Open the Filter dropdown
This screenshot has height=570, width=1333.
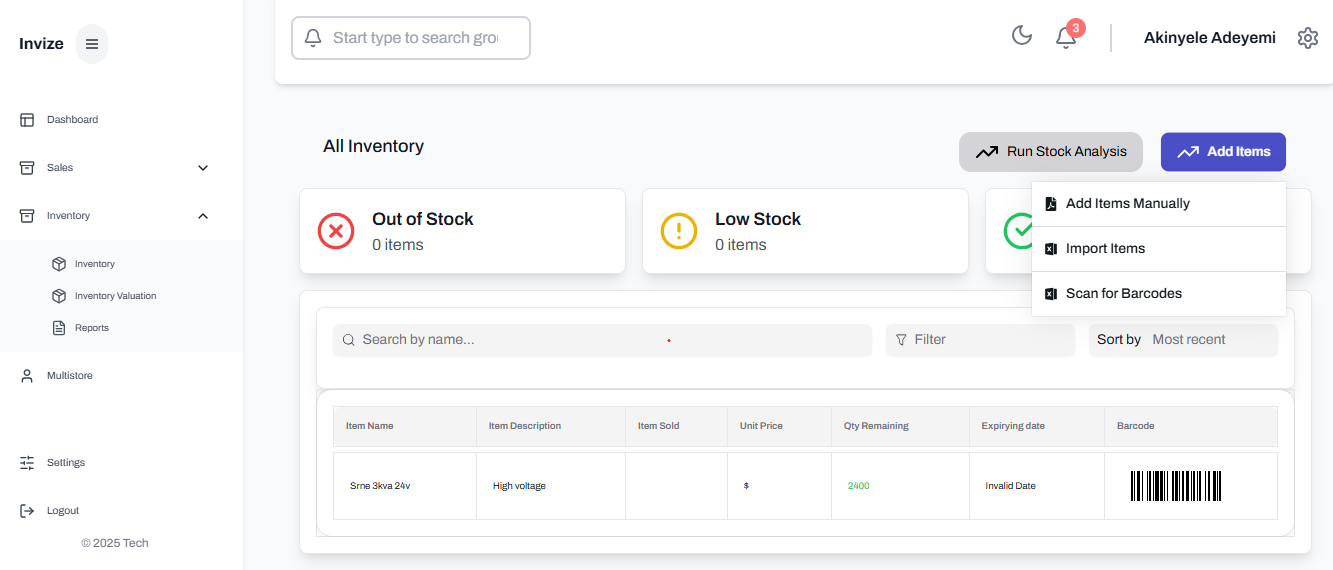click(x=979, y=340)
